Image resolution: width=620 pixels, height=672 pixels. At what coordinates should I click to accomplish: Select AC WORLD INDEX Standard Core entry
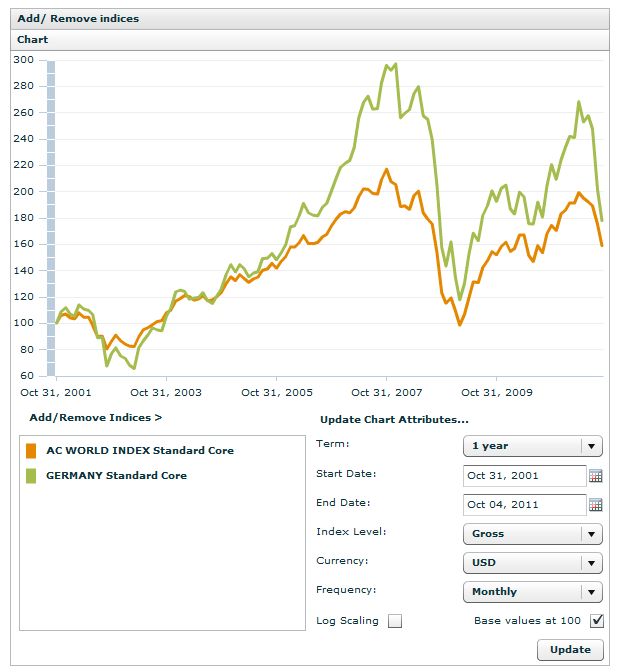tap(139, 451)
